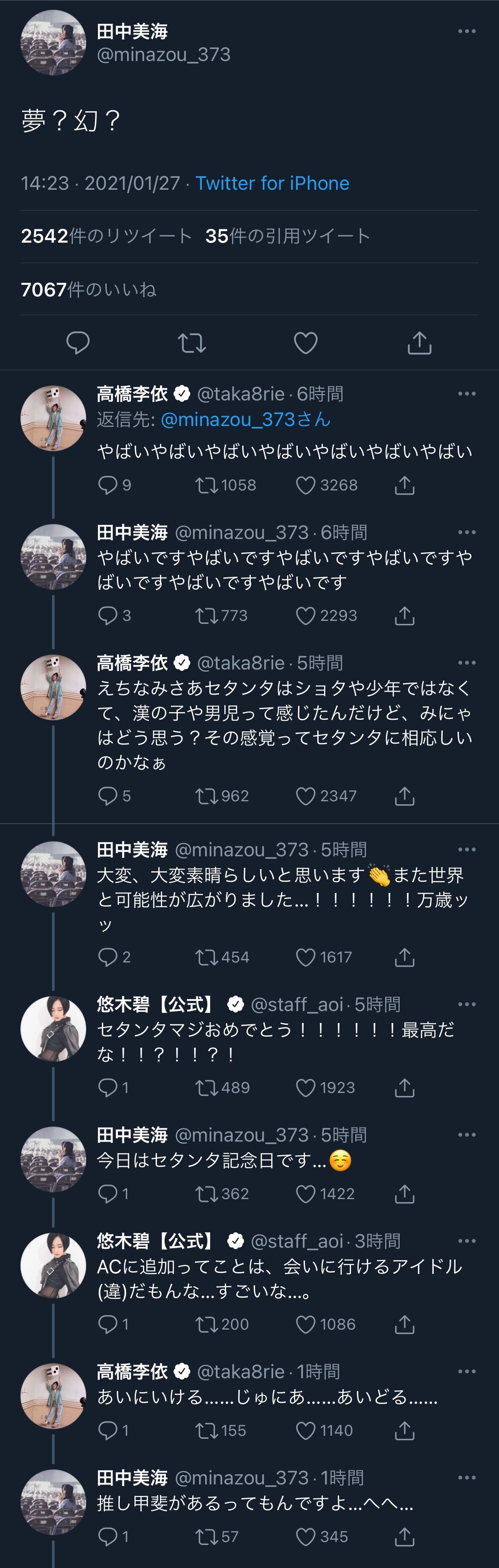
Task: Like the やばいやばい reply with 3268 likes
Action: click(x=305, y=485)
